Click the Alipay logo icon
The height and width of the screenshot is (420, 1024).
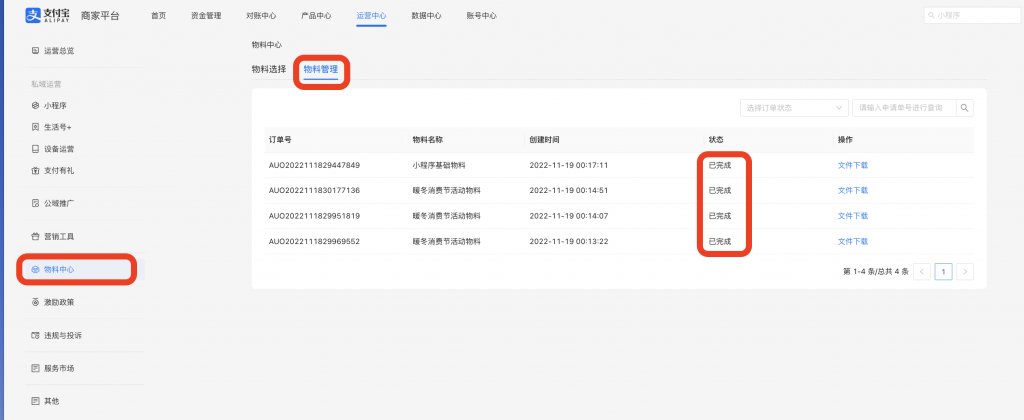coord(33,15)
